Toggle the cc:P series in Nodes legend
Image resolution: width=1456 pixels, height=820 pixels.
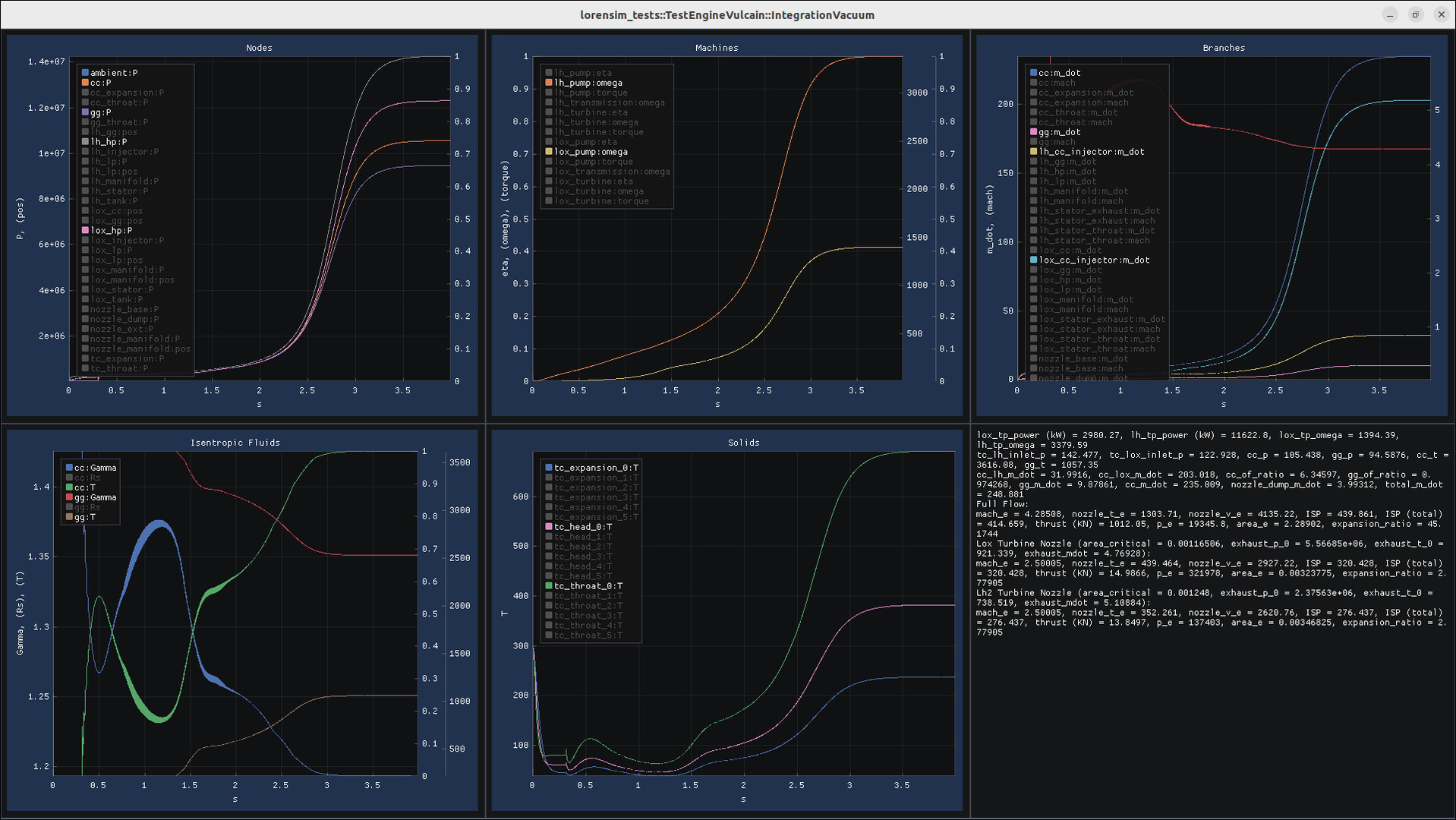pyautogui.click(x=100, y=83)
